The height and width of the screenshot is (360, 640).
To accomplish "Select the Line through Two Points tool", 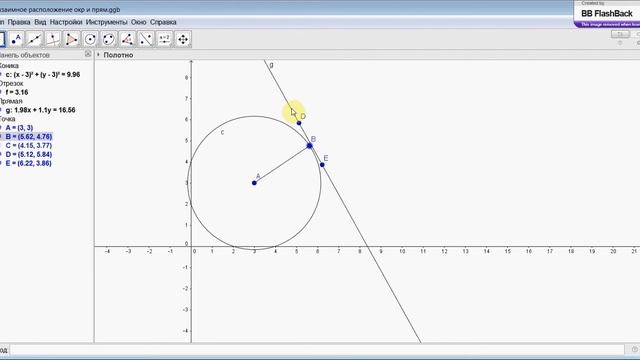I will (34, 39).
